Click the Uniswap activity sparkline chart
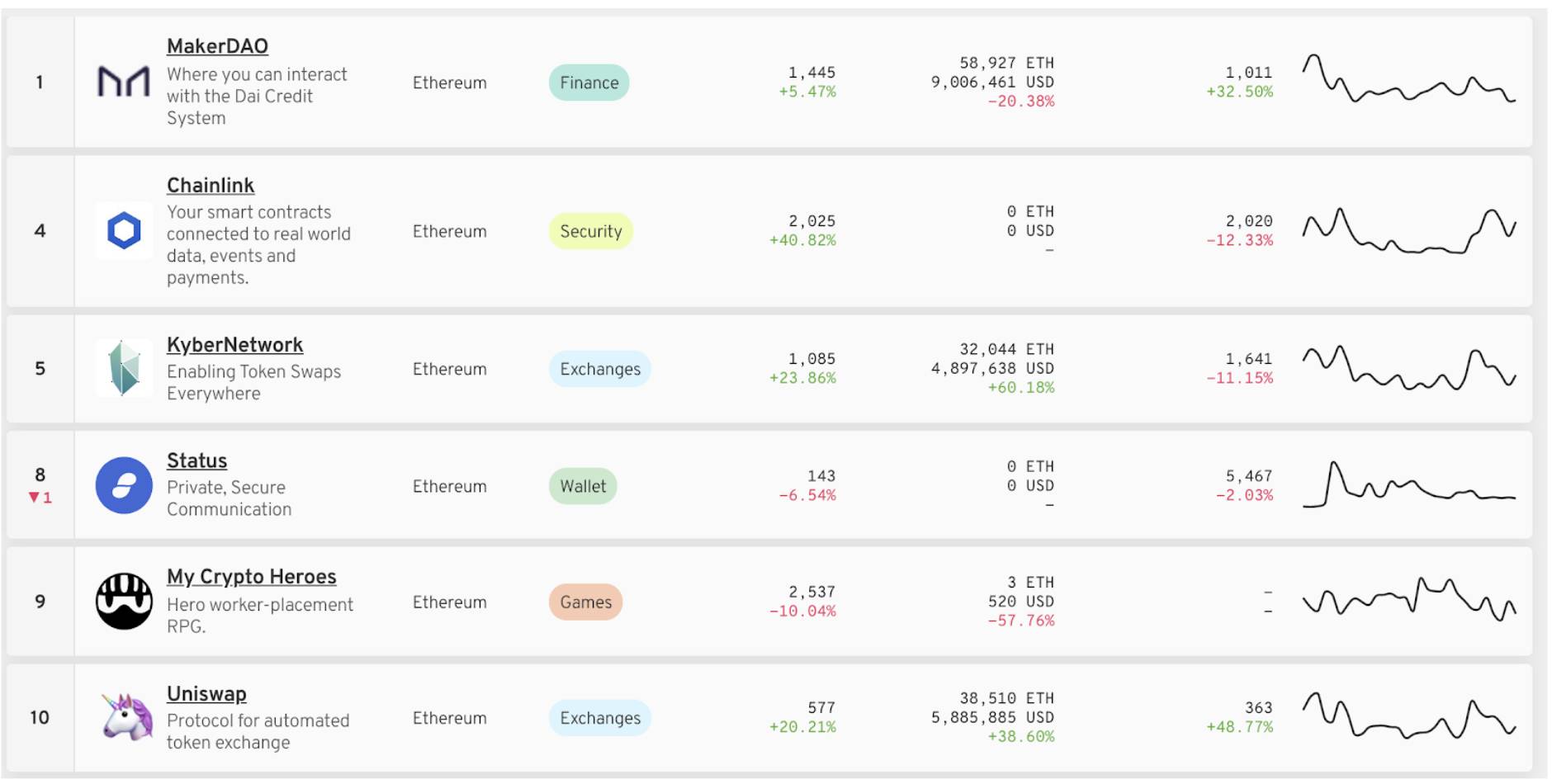Viewport: 1552px width, 784px height. click(x=1408, y=715)
